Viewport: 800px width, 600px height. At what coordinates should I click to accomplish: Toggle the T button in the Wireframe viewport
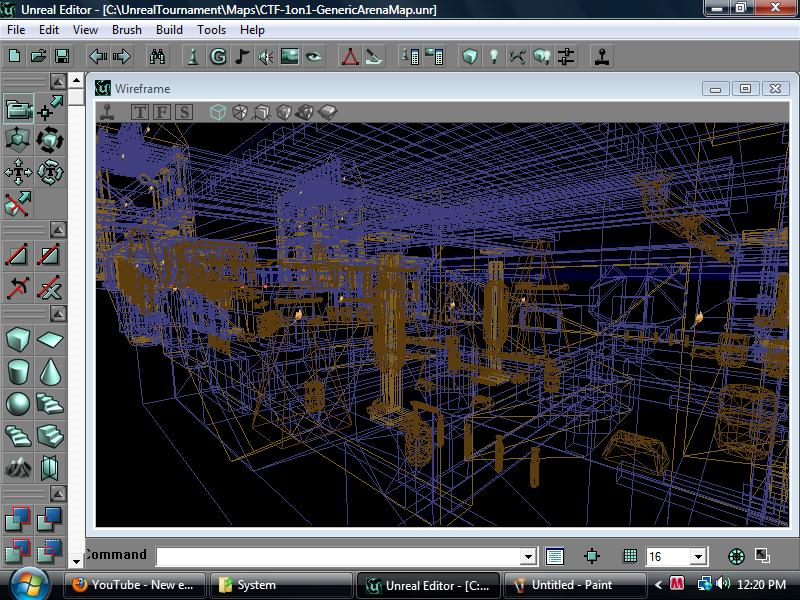139,112
